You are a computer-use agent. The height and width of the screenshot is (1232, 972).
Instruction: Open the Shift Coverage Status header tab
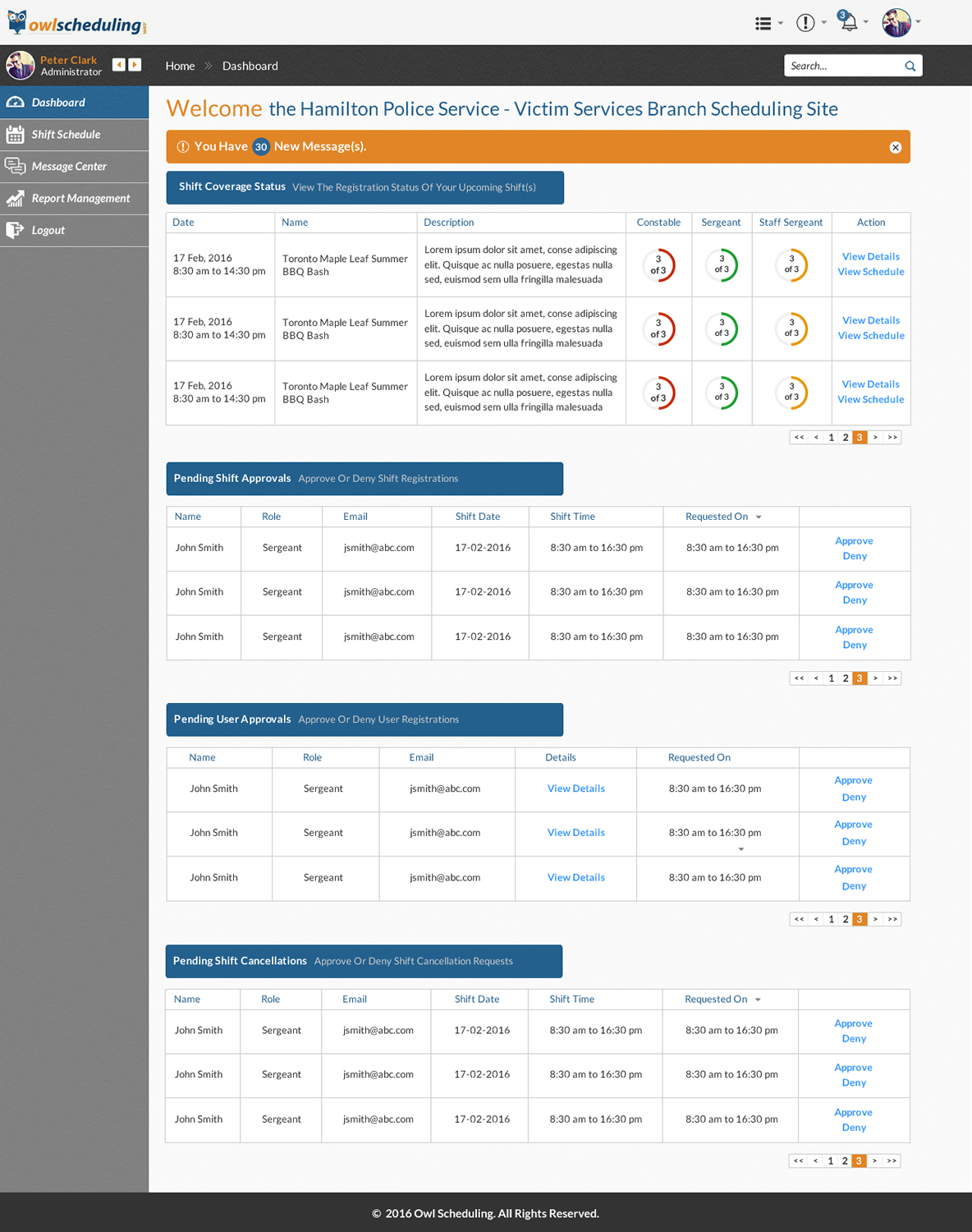point(364,187)
